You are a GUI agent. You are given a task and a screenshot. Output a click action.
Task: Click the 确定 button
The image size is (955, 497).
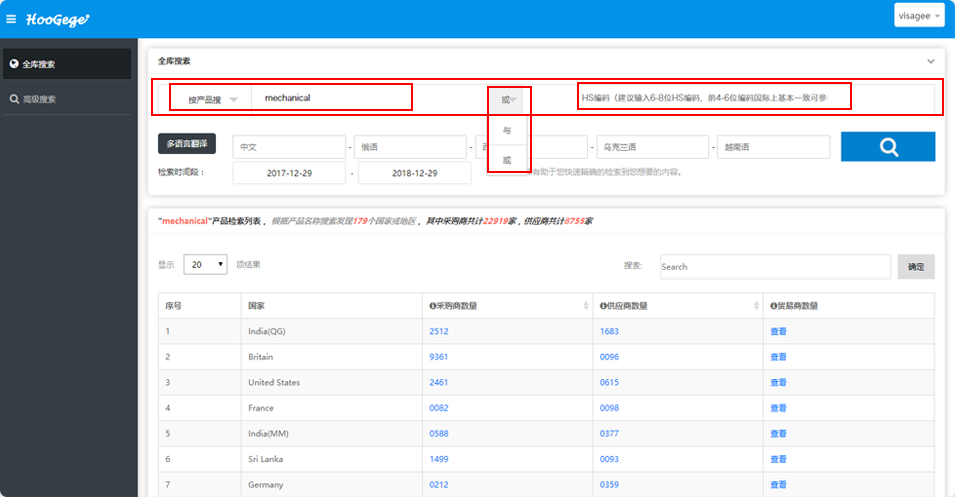916,267
